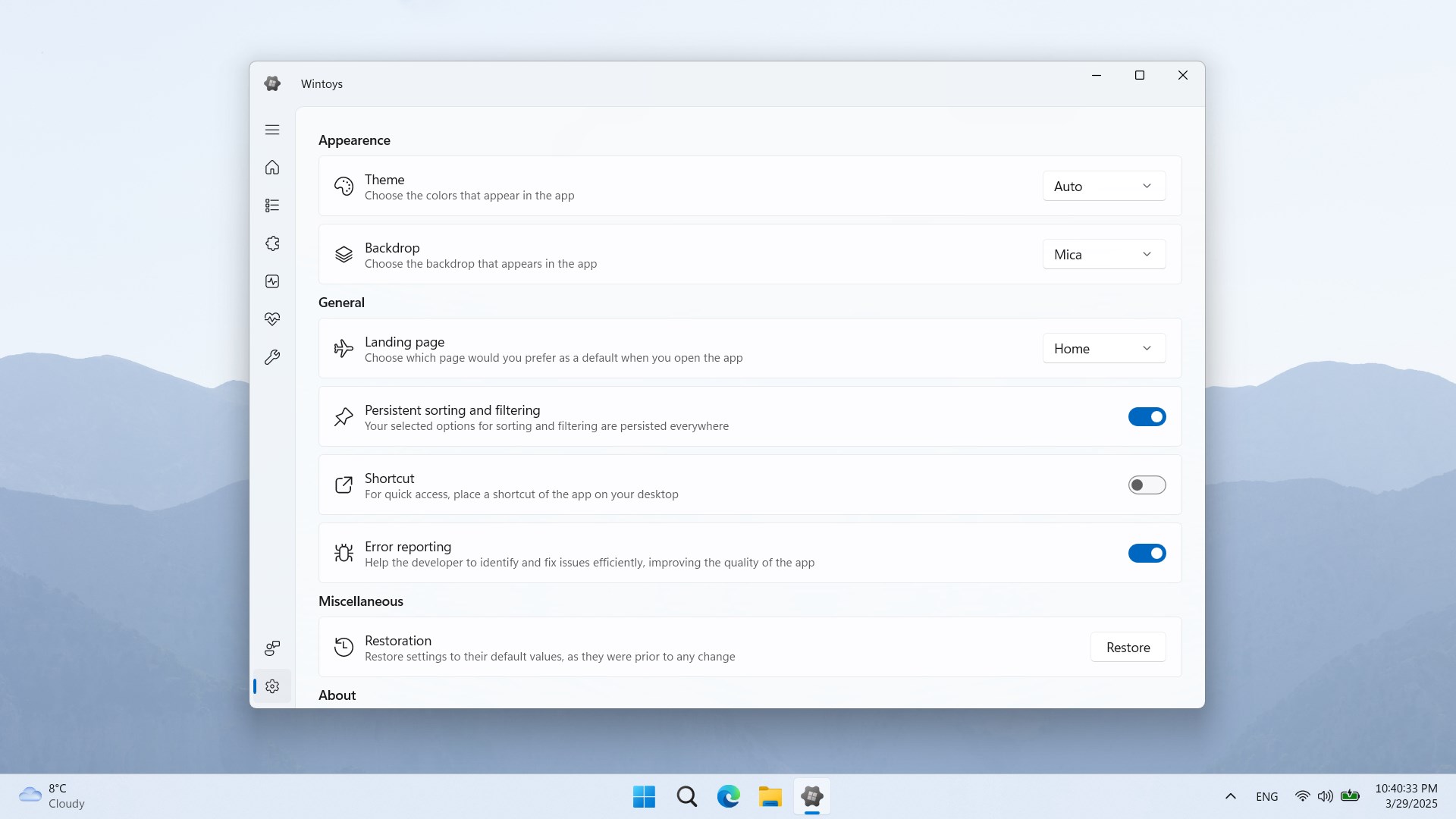Select the Services icon in sidebar
The height and width of the screenshot is (819, 1456).
click(x=271, y=243)
